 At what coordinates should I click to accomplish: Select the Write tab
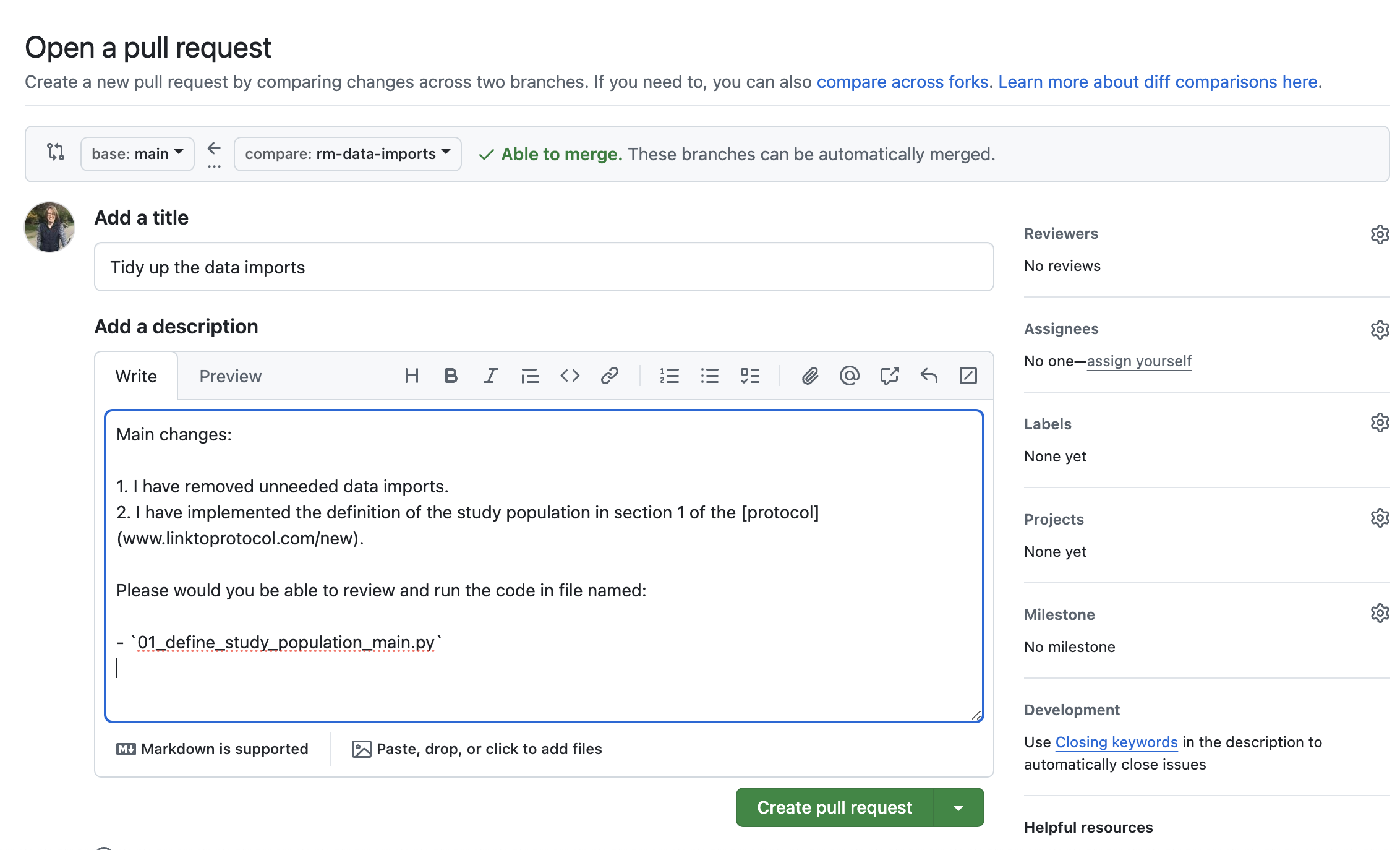136,376
